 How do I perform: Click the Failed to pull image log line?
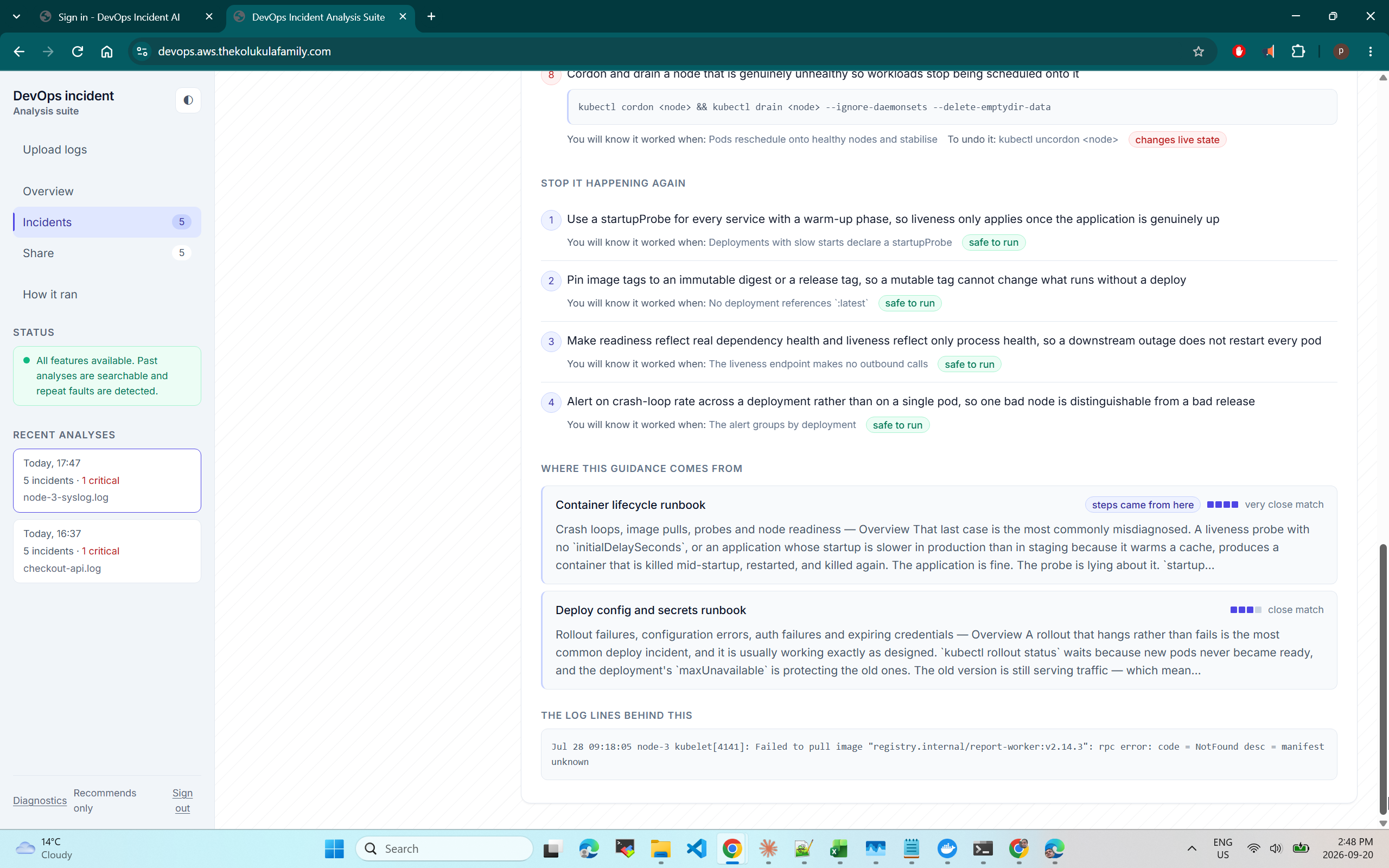click(x=939, y=754)
